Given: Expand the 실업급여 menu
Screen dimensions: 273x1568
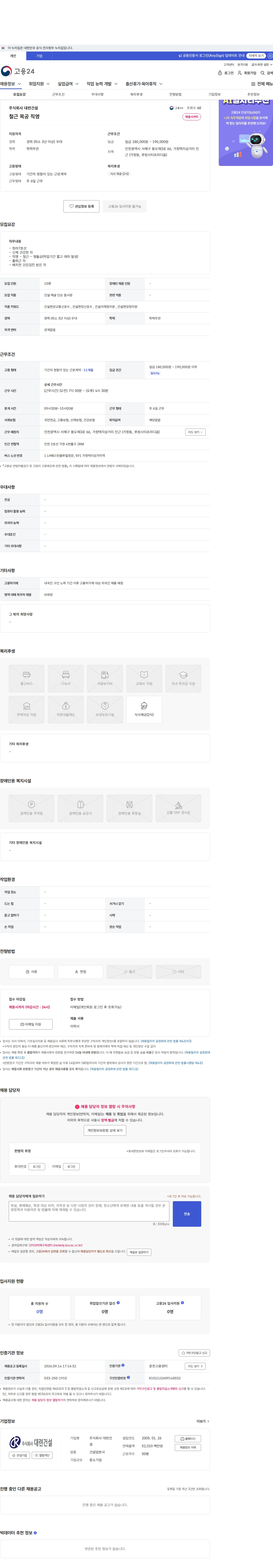Looking at the screenshot, I should tap(68, 84).
